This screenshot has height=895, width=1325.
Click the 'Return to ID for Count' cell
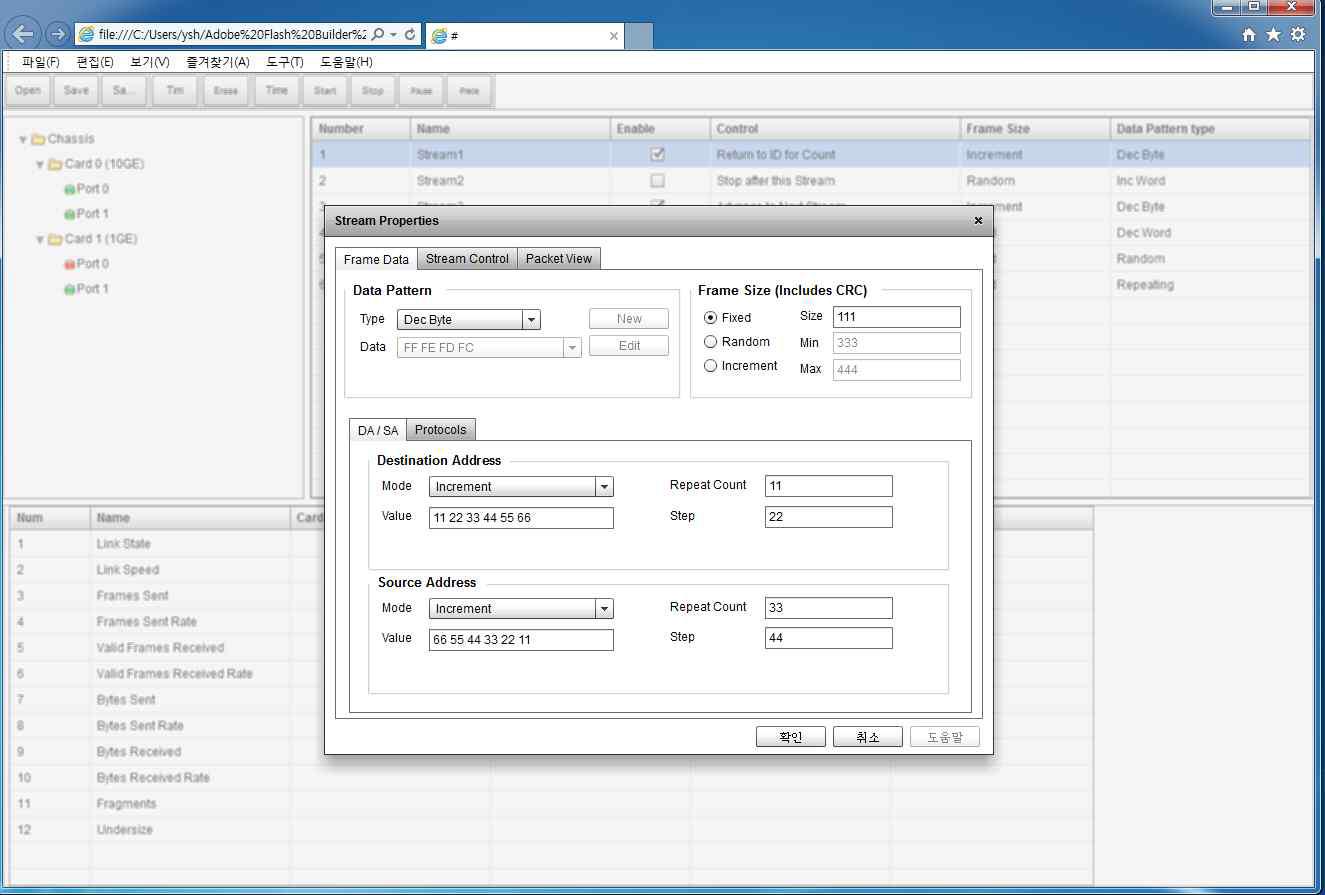(835, 155)
